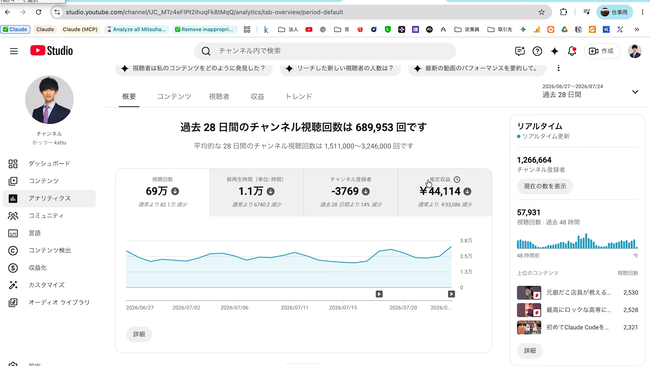650x366 pixels.
Task: Open the Analyze all Mitsuha bookmark
Action: tap(136, 29)
